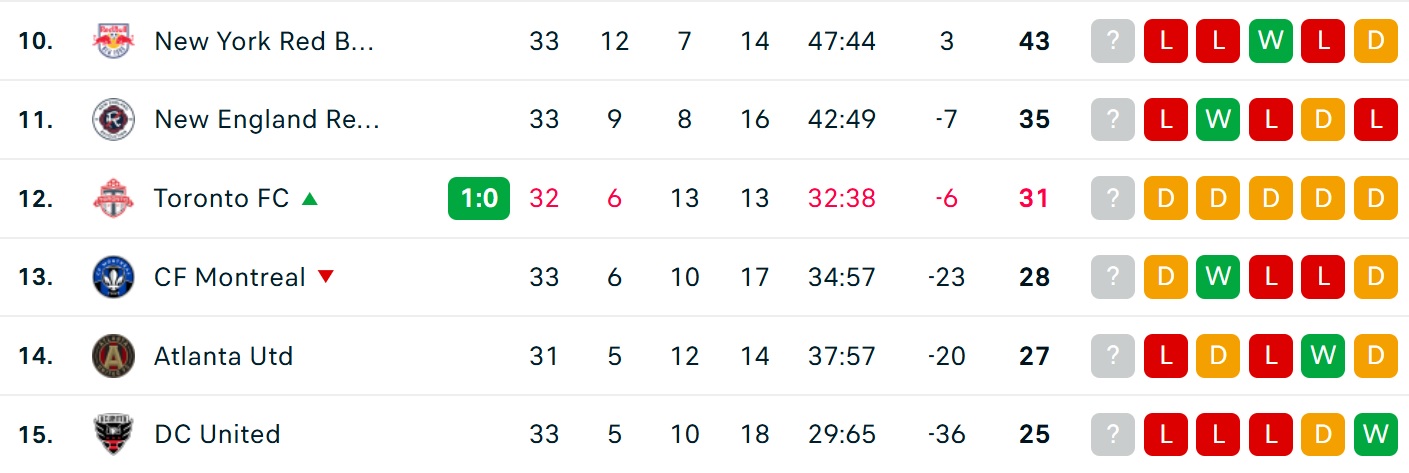Click Atlanta Utd's green W form badge
1409x473 pixels.
pos(1323,356)
